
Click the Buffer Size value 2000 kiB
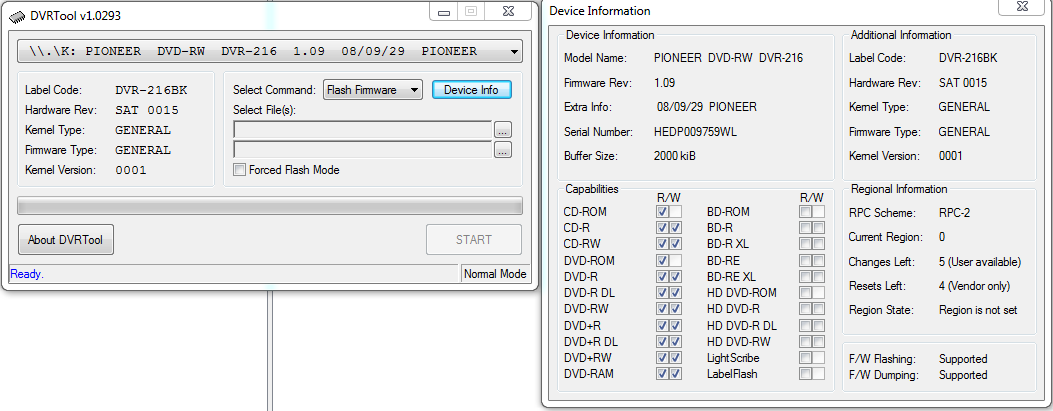[x=674, y=156]
